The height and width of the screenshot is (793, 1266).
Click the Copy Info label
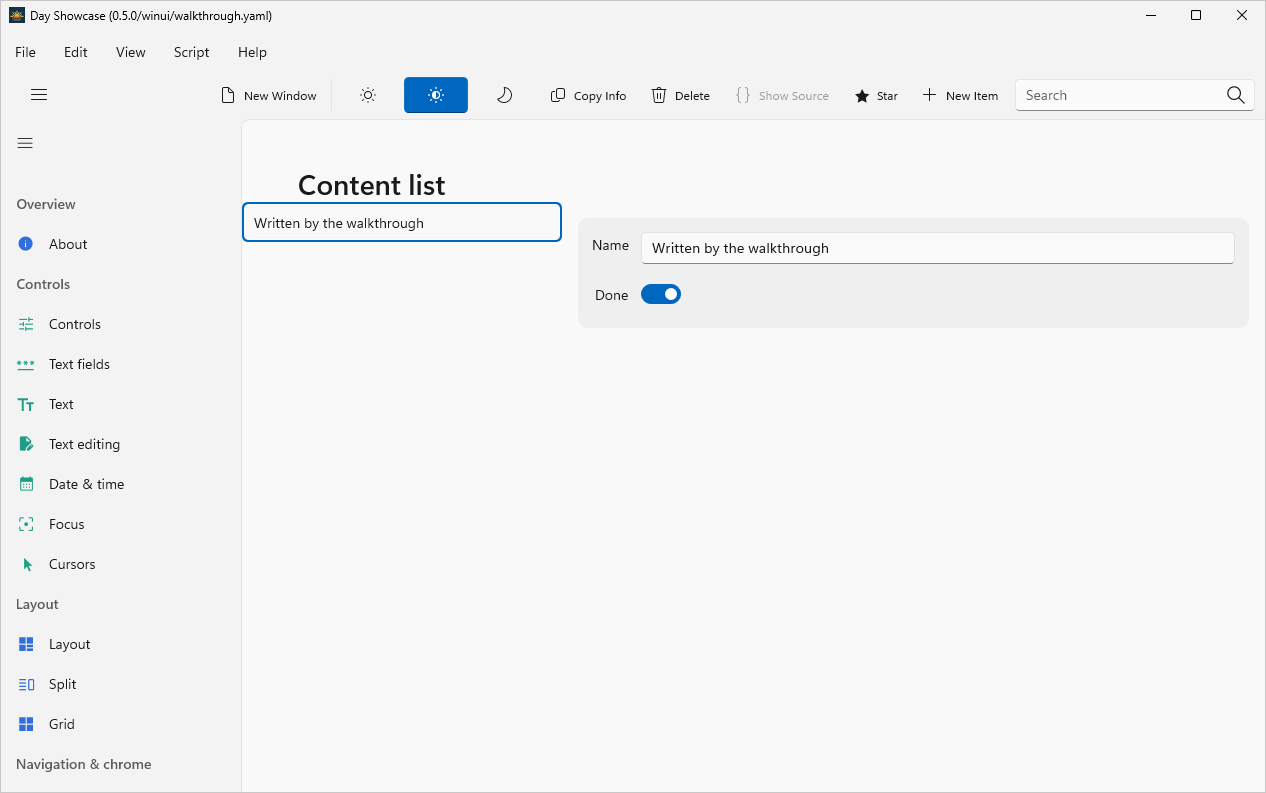pos(600,96)
